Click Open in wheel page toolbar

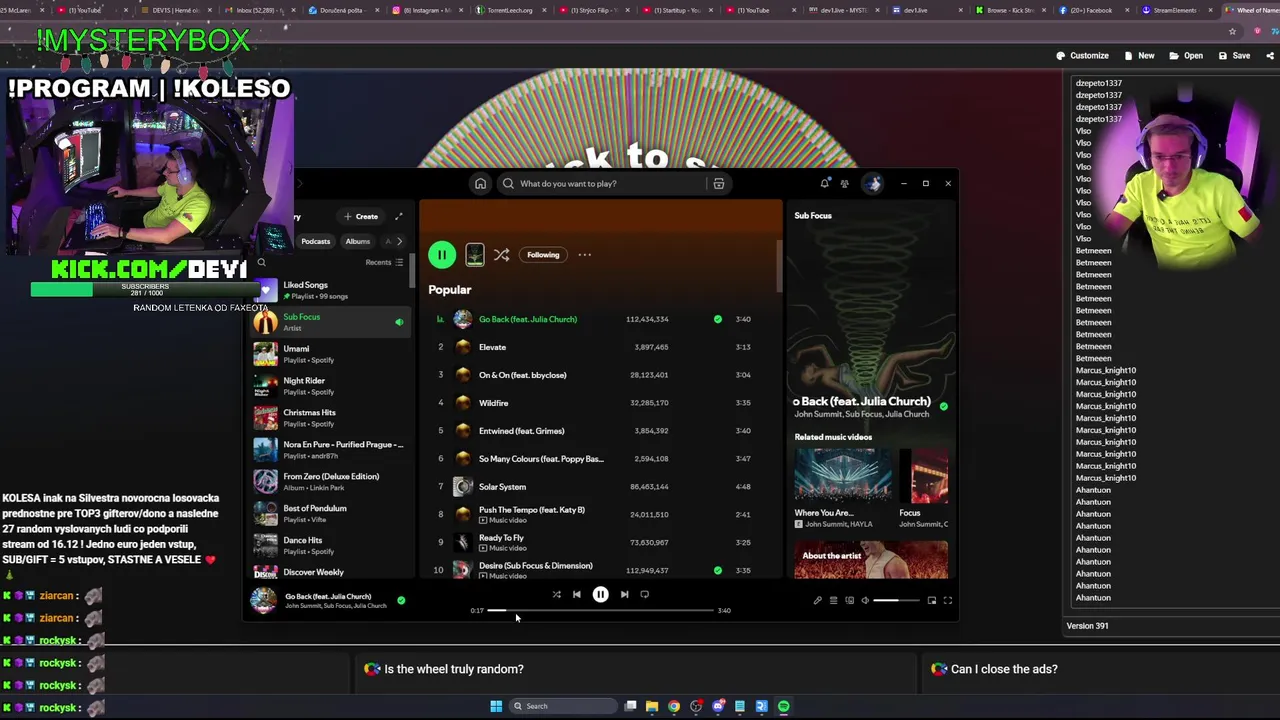pos(1186,56)
